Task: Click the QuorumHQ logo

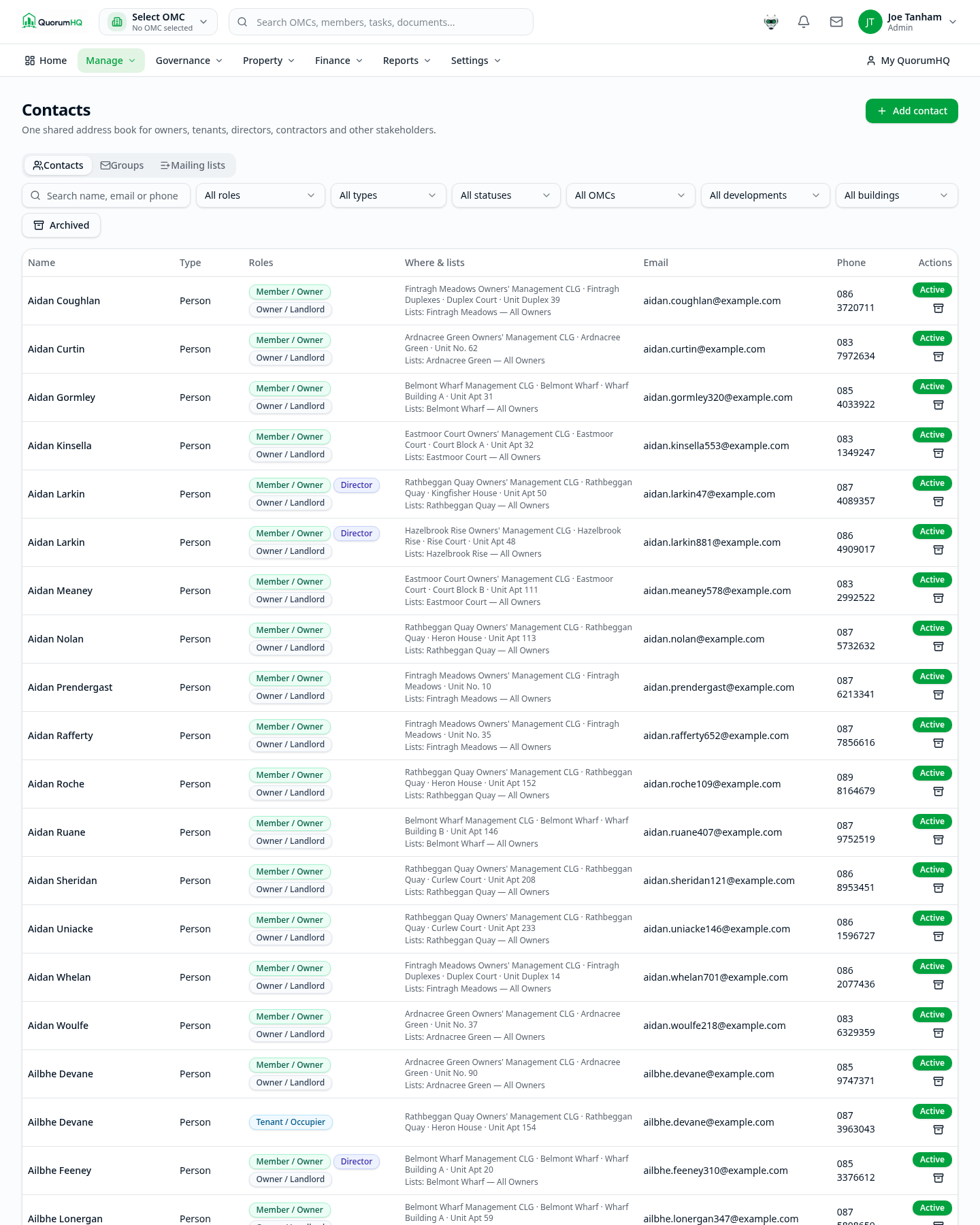Action: 52,22
